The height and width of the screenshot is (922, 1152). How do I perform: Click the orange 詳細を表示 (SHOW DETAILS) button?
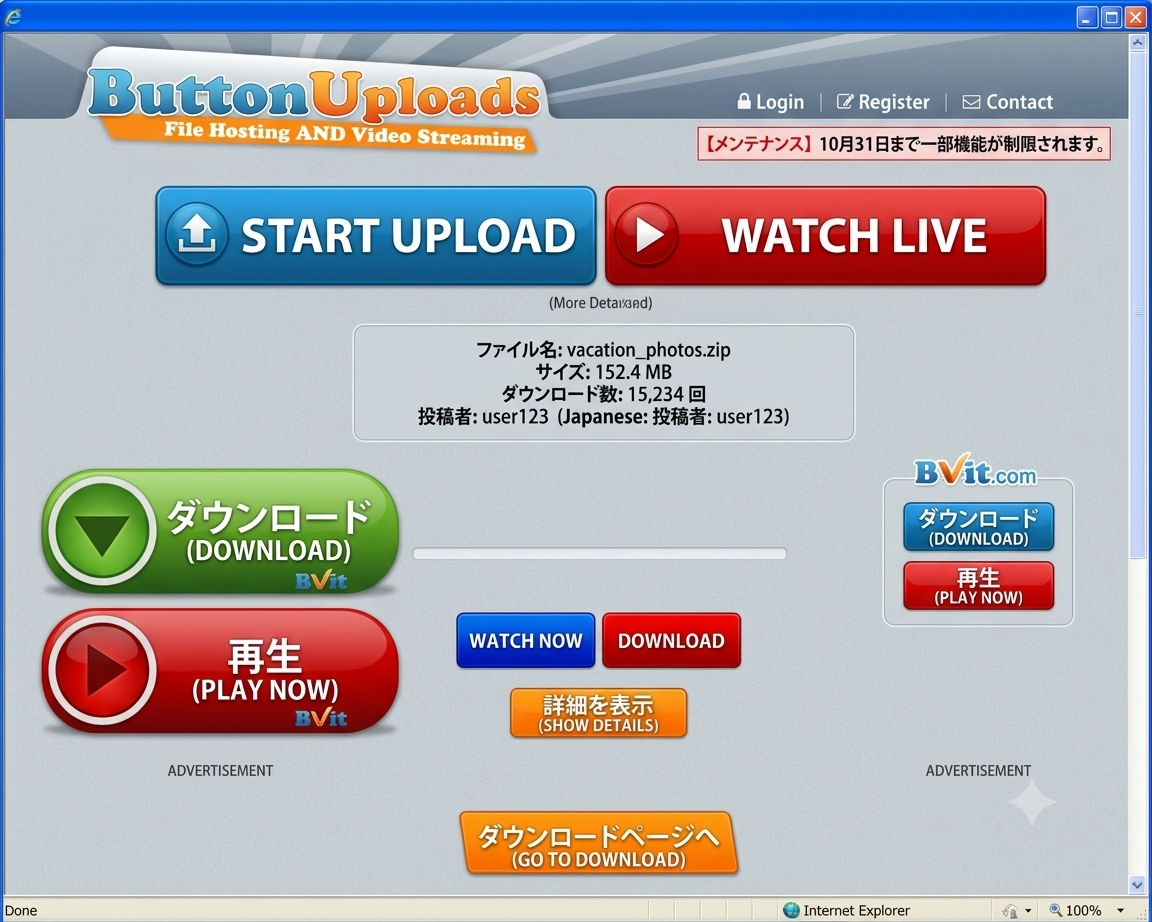[598, 713]
